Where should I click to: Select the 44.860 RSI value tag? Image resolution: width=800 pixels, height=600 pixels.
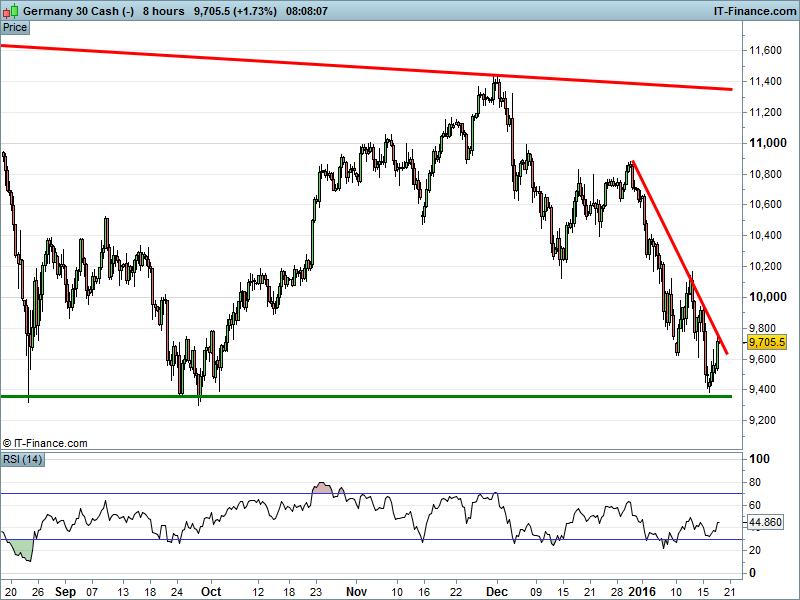click(x=766, y=522)
